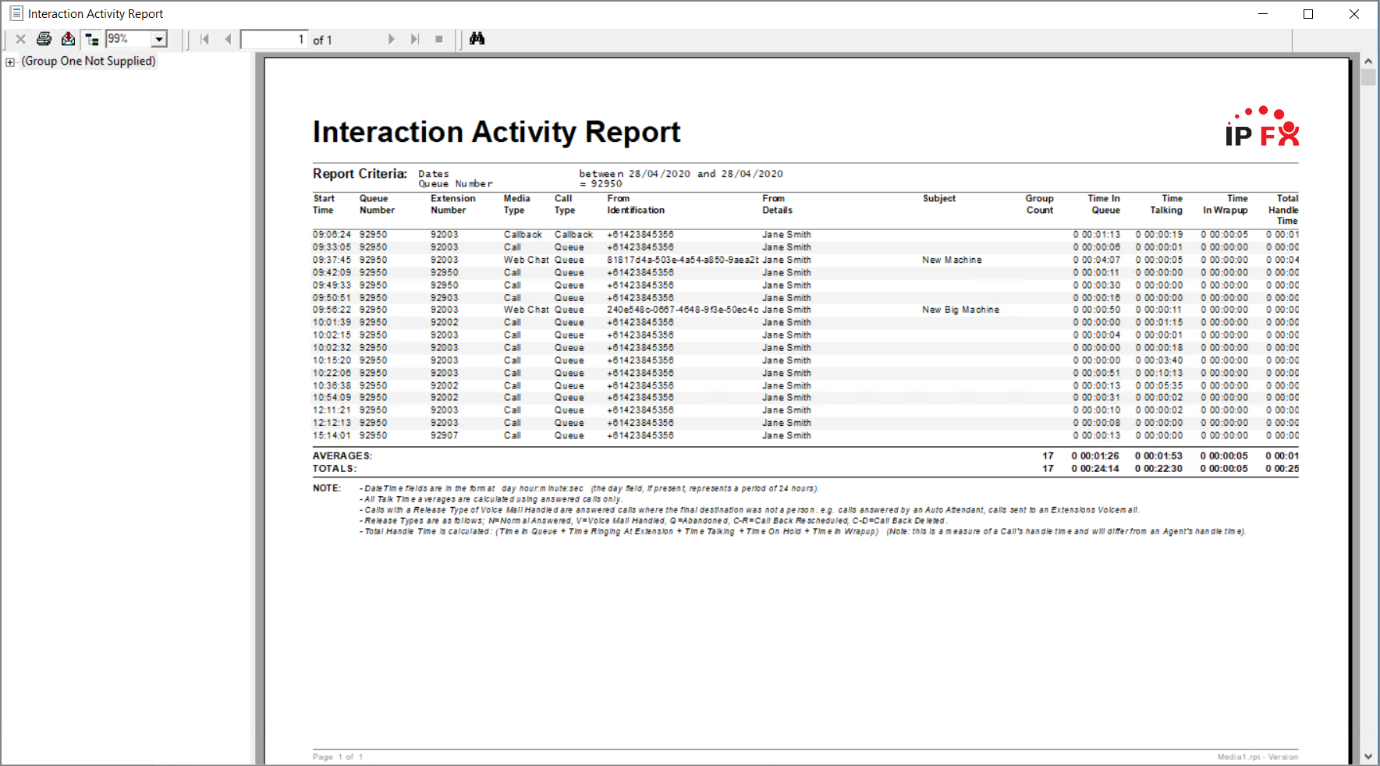Click the 15:14:01 start time cell

(332, 436)
